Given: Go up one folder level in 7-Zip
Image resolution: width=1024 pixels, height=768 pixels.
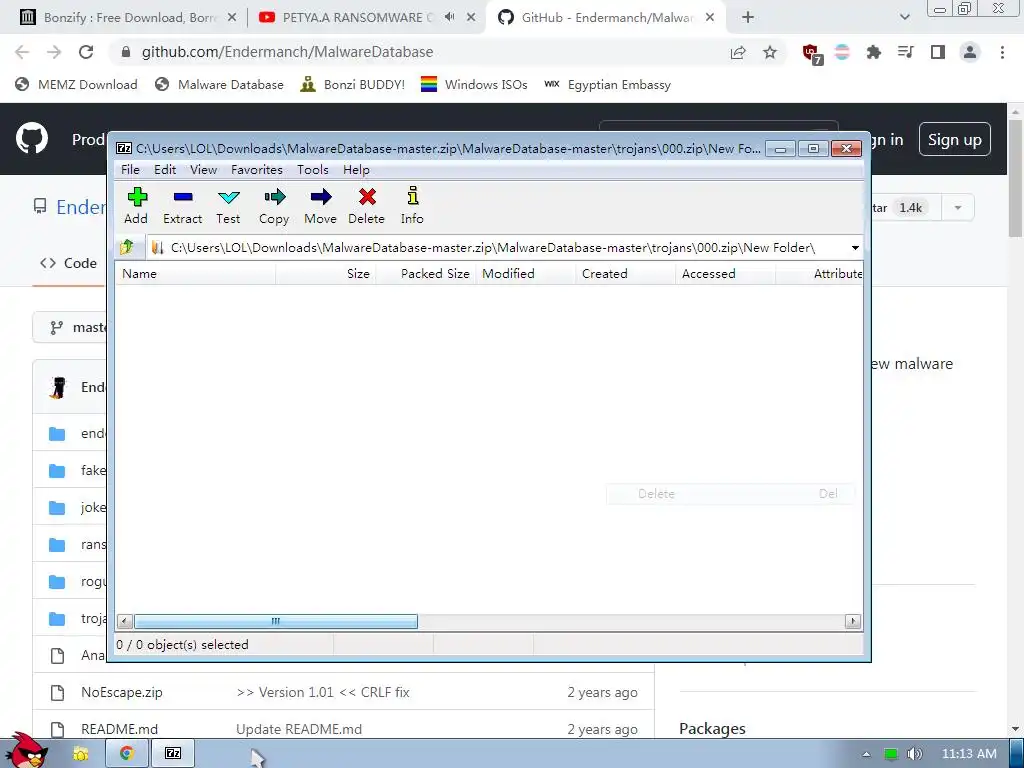Looking at the screenshot, I should (127, 248).
